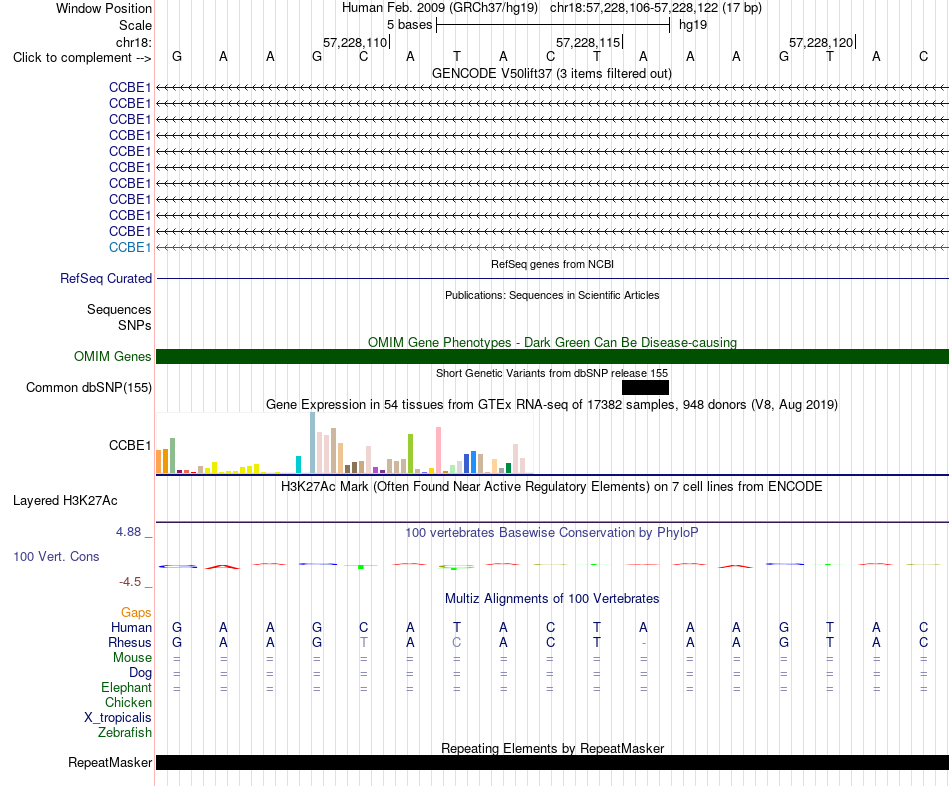Screen dimensions: 950x786
Task: Click the RefSeq Curated intron line
Action: coord(552,279)
